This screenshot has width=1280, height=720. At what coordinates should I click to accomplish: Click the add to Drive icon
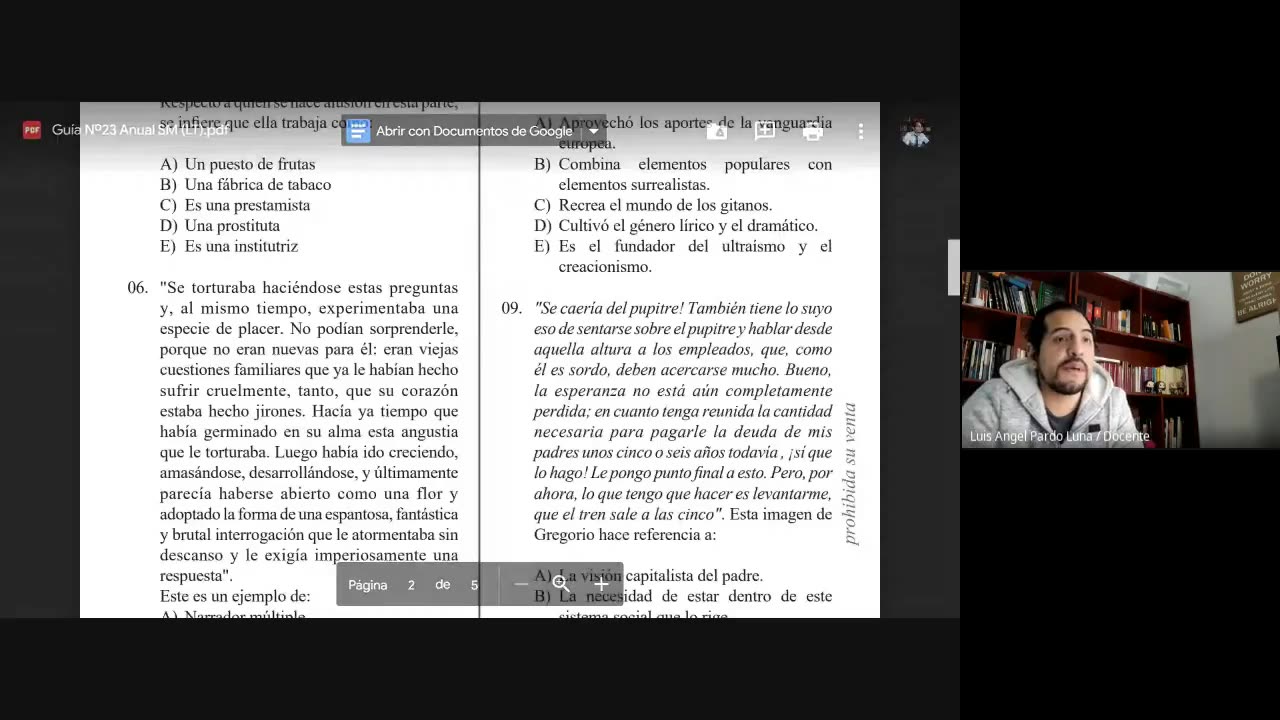pyautogui.click(x=717, y=131)
